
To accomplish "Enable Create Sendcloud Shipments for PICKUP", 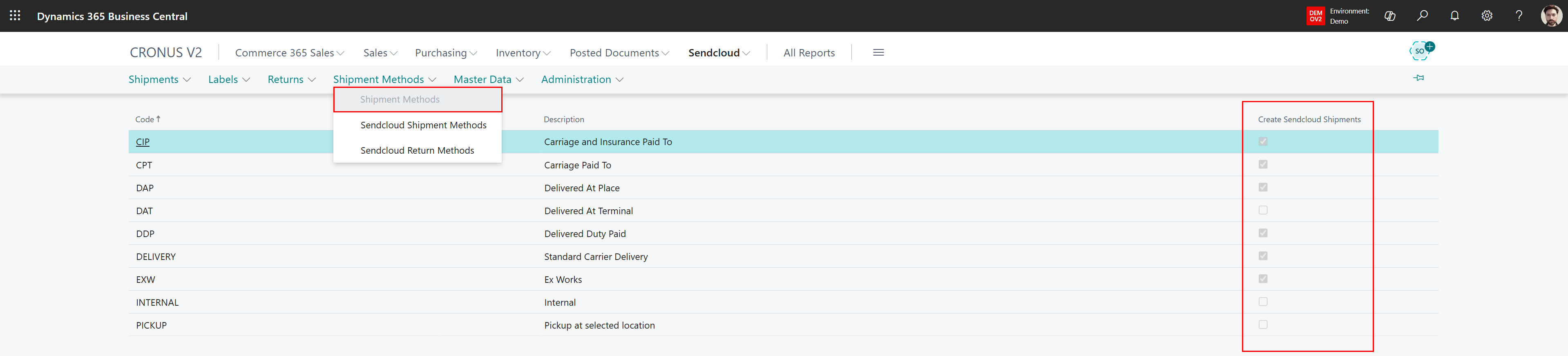I will click(x=1263, y=325).
